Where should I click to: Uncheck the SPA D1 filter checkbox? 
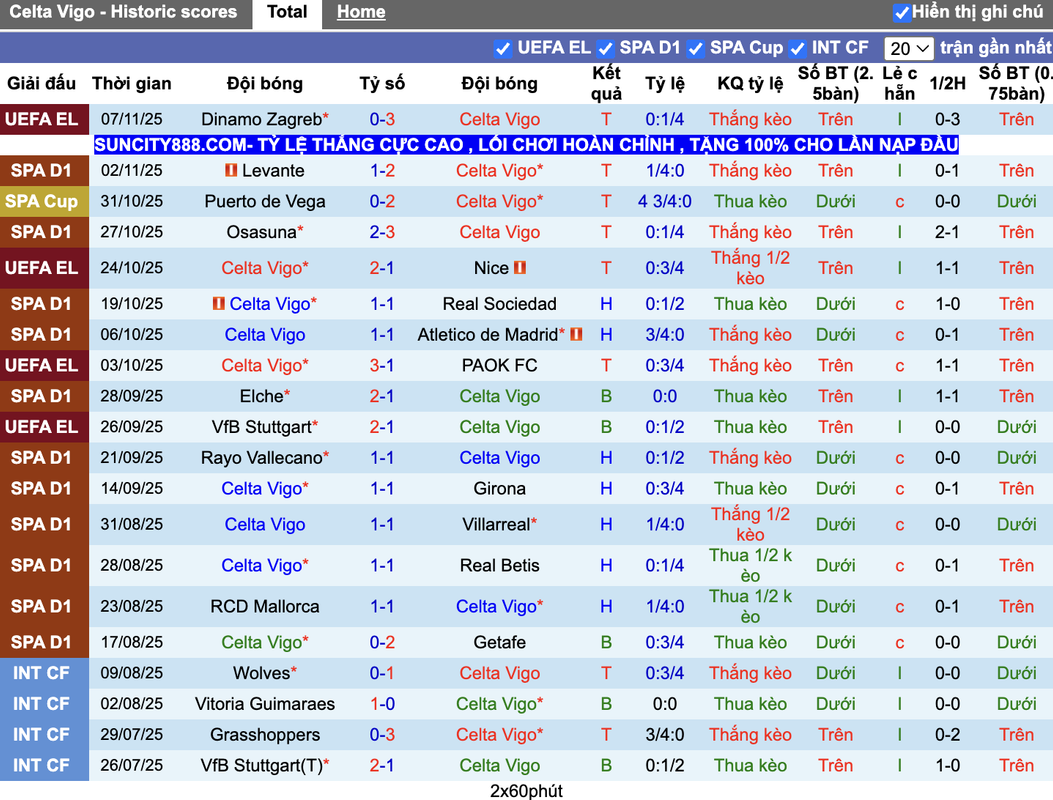click(605, 48)
